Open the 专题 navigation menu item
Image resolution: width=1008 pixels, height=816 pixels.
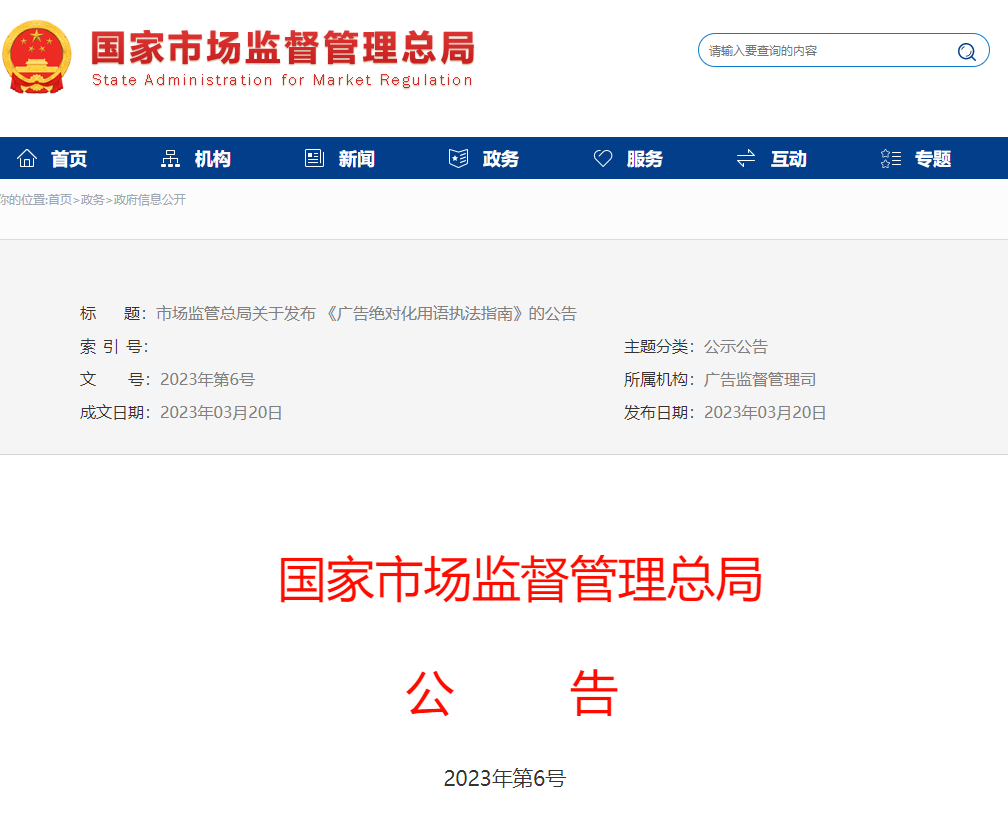(x=933, y=159)
